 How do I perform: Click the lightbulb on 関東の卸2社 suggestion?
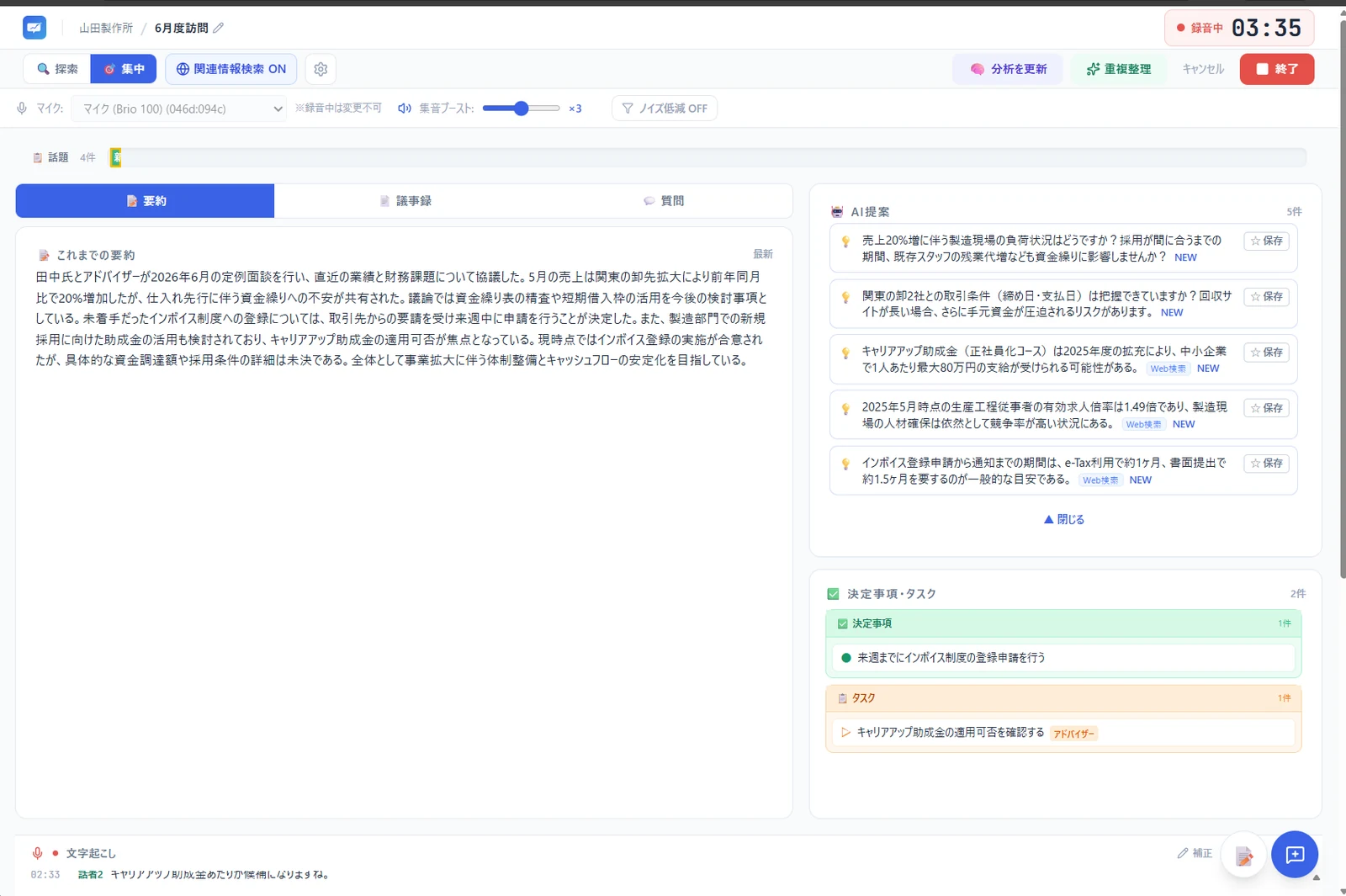click(845, 297)
